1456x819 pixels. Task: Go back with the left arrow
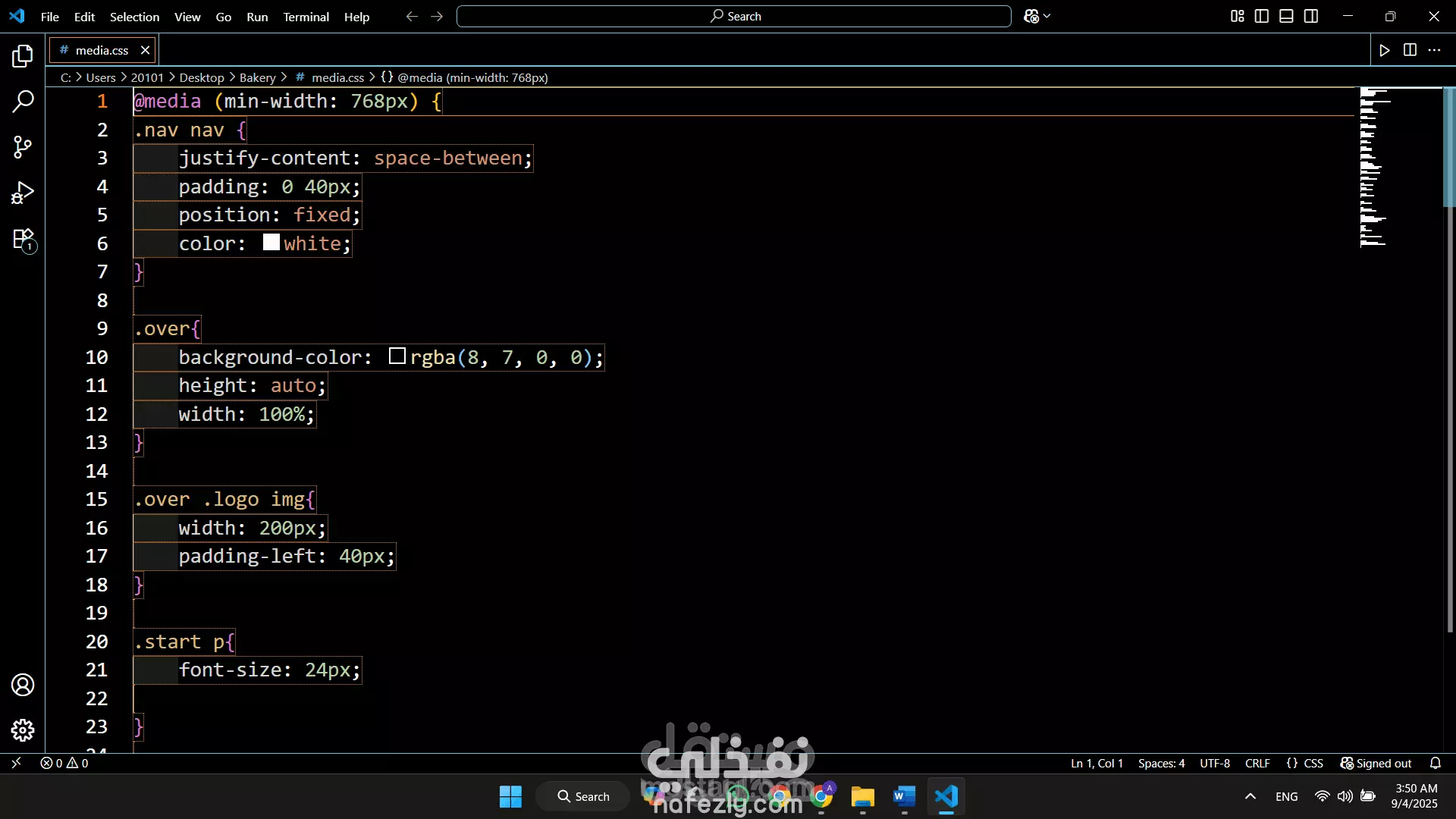412,16
